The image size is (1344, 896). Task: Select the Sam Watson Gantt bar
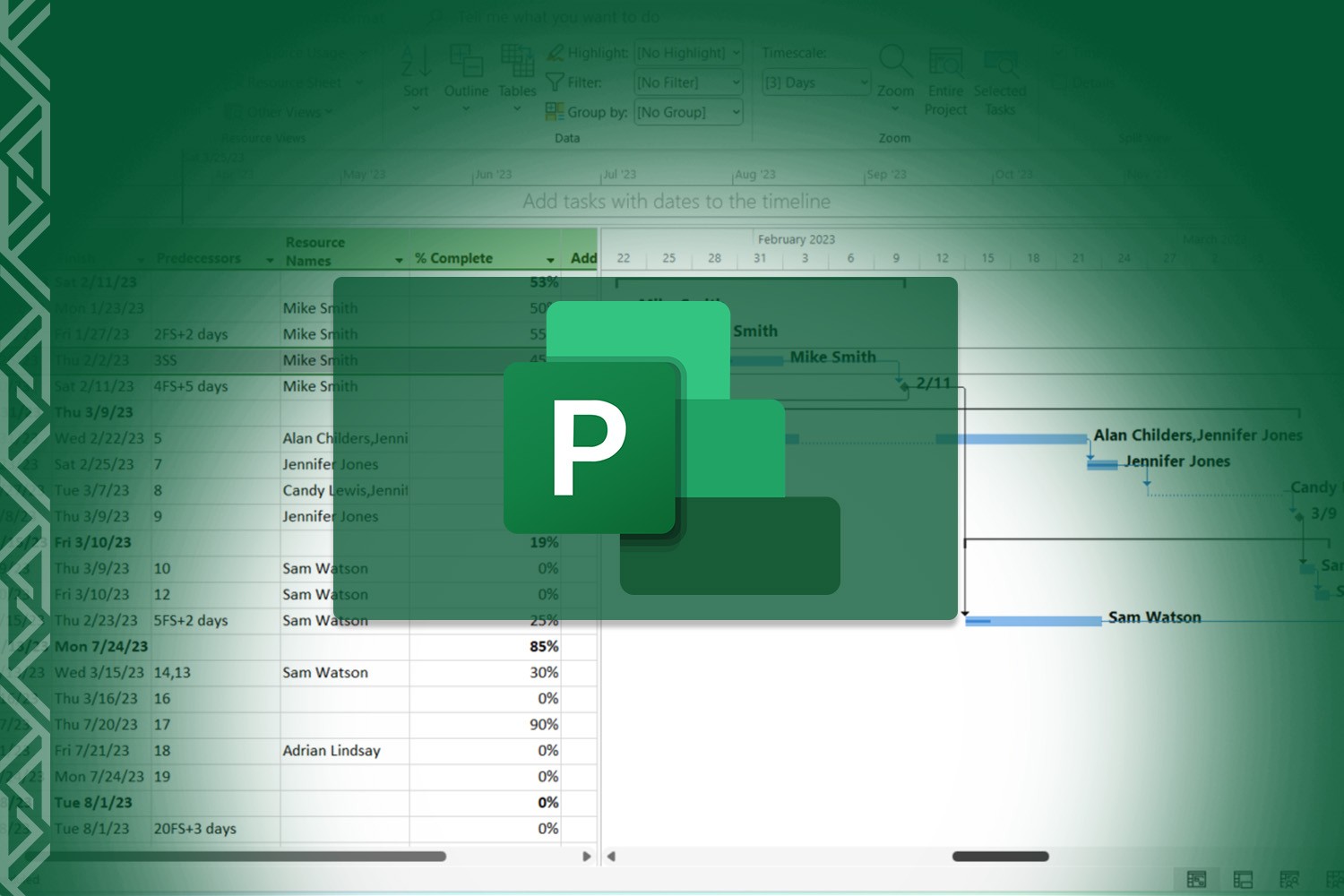click(x=1033, y=620)
